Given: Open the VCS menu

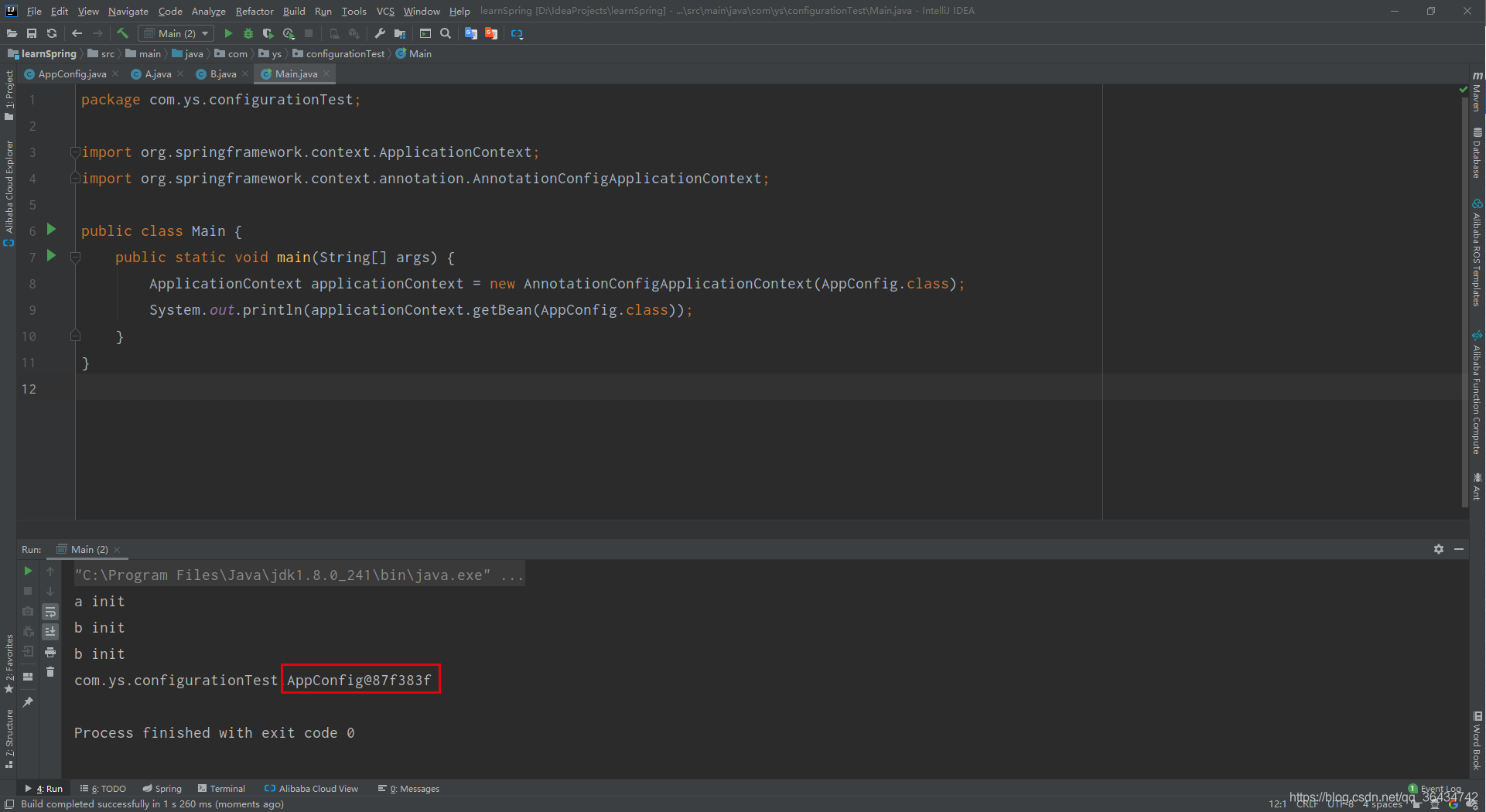Looking at the screenshot, I should pyautogui.click(x=385, y=11).
